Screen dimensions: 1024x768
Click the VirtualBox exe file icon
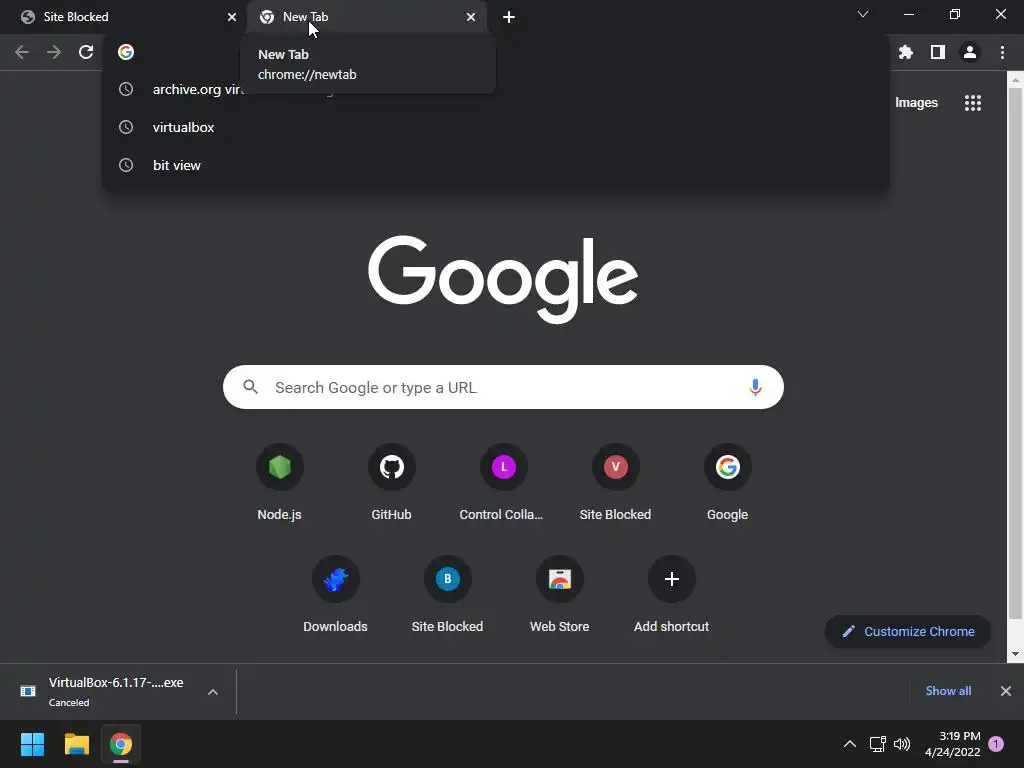tap(28, 691)
